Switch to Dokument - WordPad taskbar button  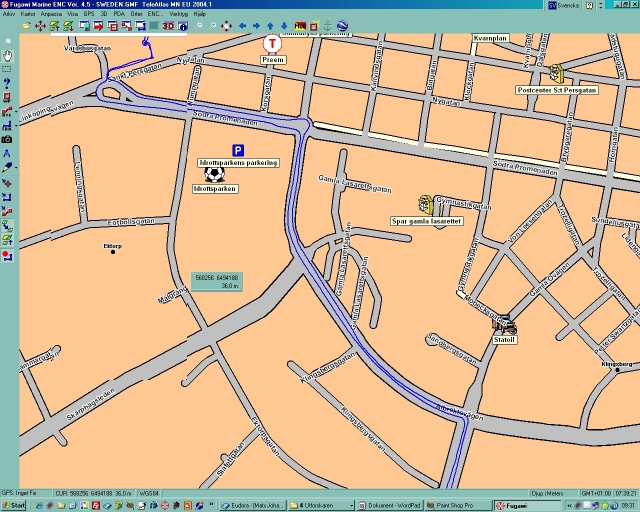click(x=390, y=505)
